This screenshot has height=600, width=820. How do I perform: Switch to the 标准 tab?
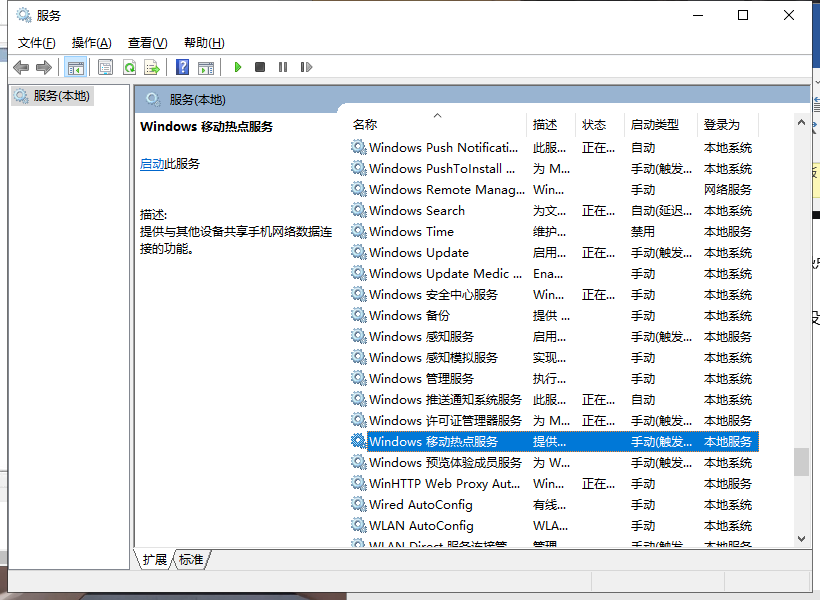click(x=190, y=560)
